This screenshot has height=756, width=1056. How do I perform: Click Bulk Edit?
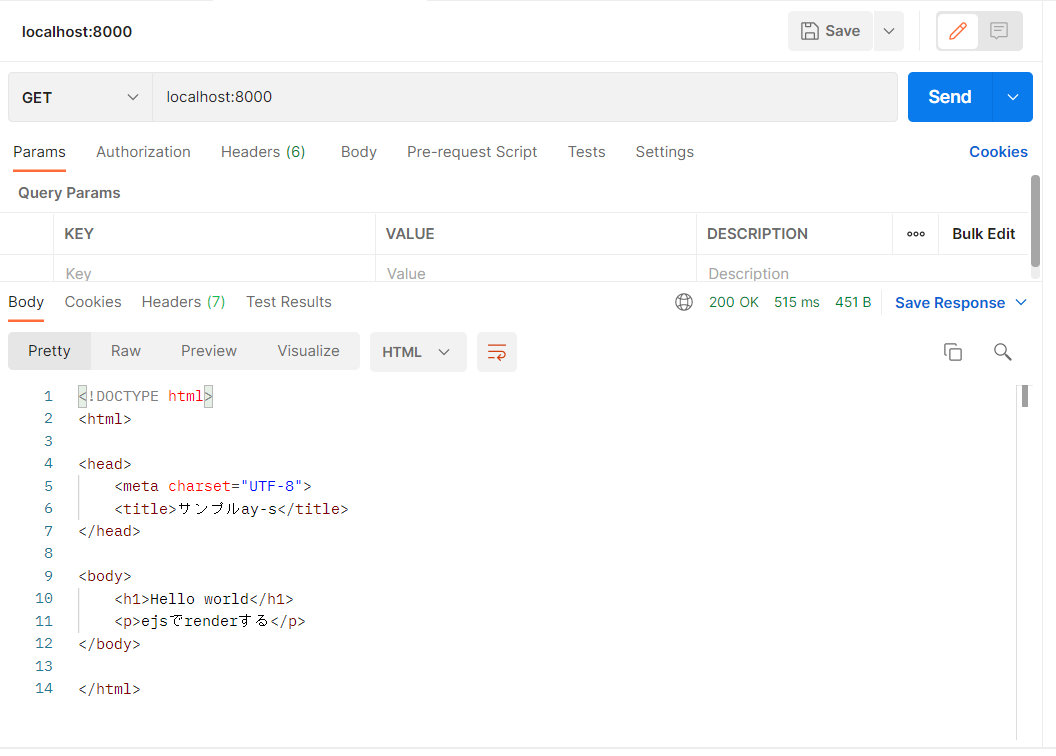pyautogui.click(x=983, y=234)
